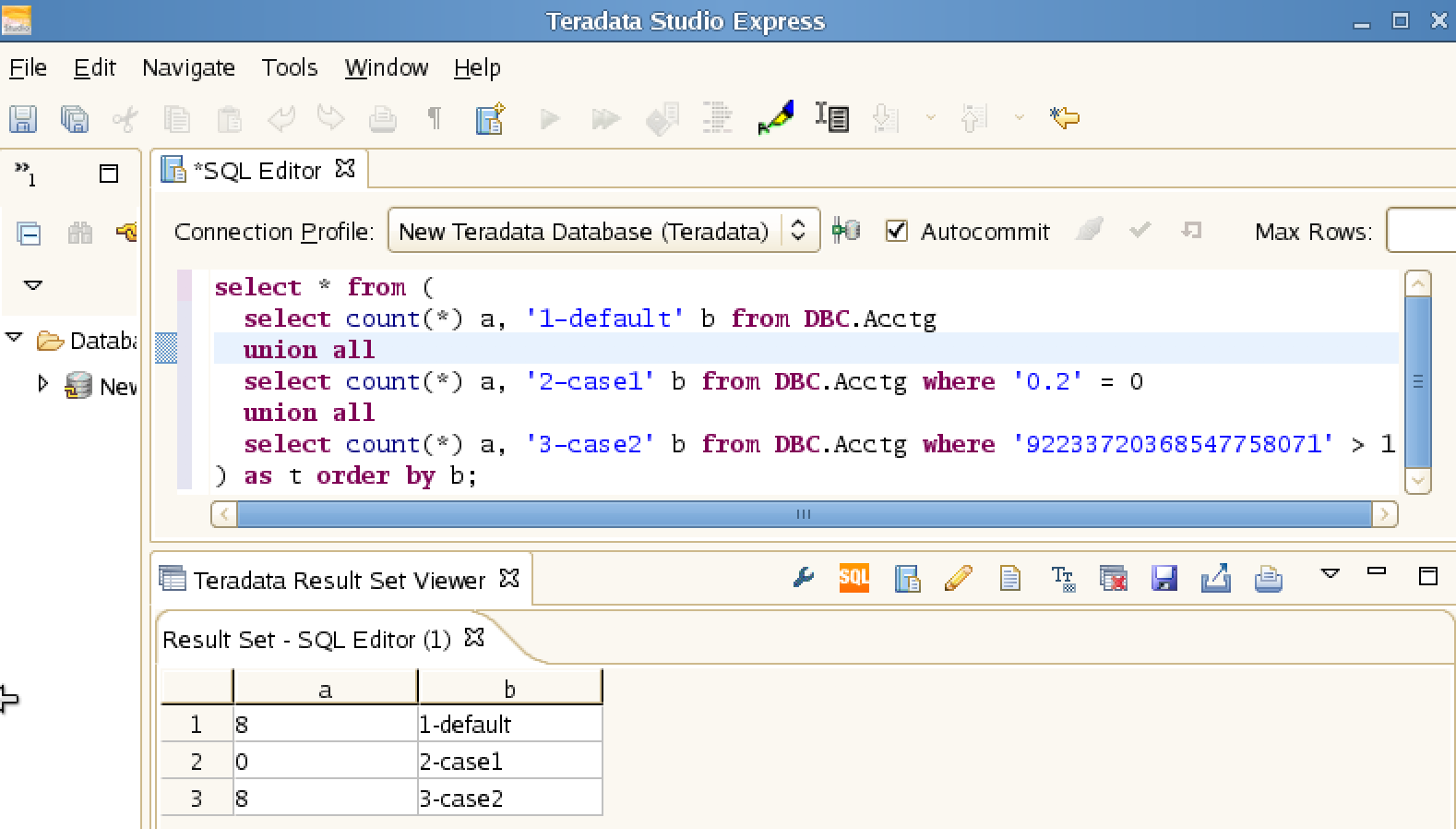Image resolution: width=1456 pixels, height=829 pixels.
Task: Expand the Nev database connection tree node
Action: click(x=42, y=383)
